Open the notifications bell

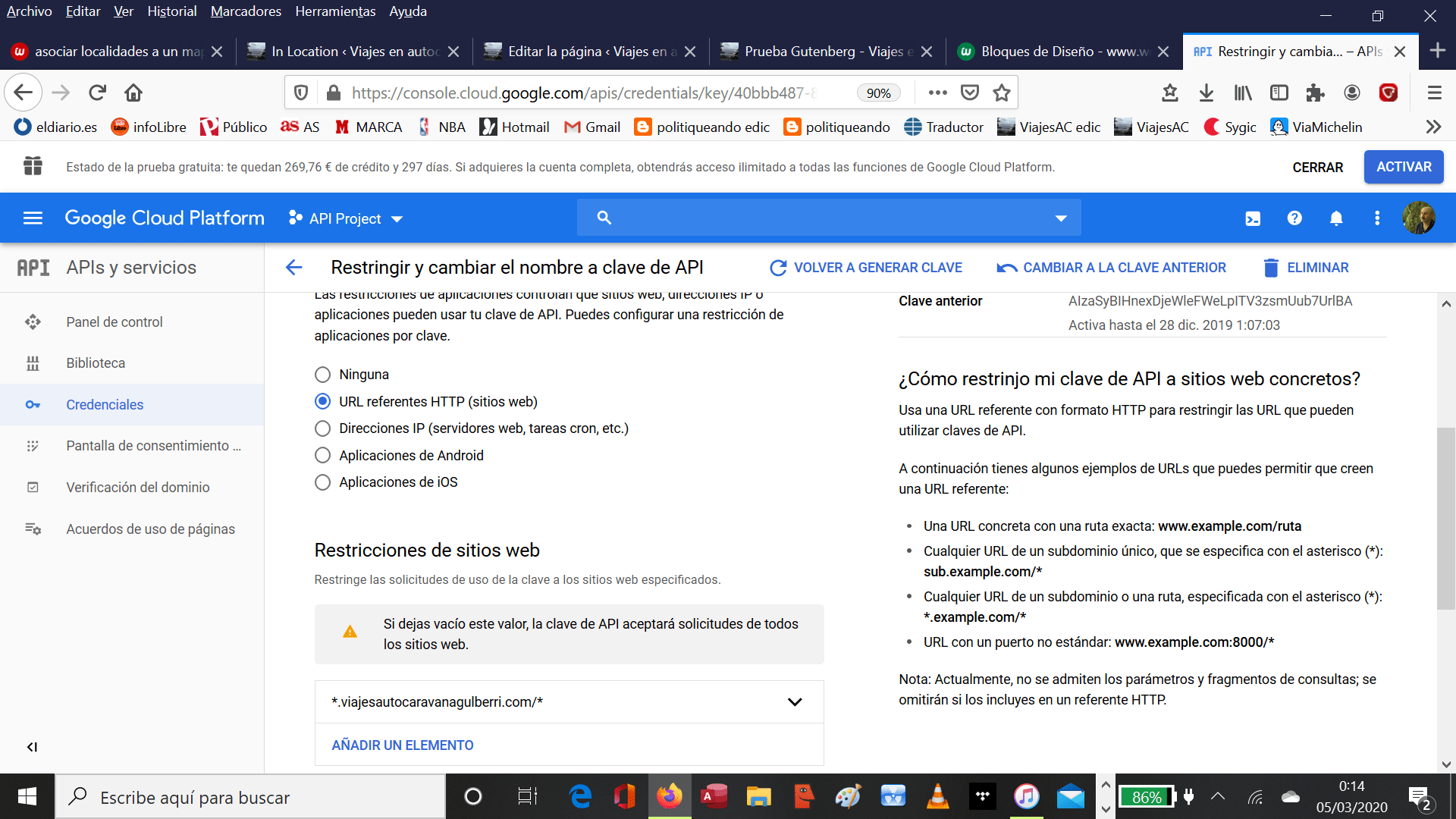point(1336,218)
